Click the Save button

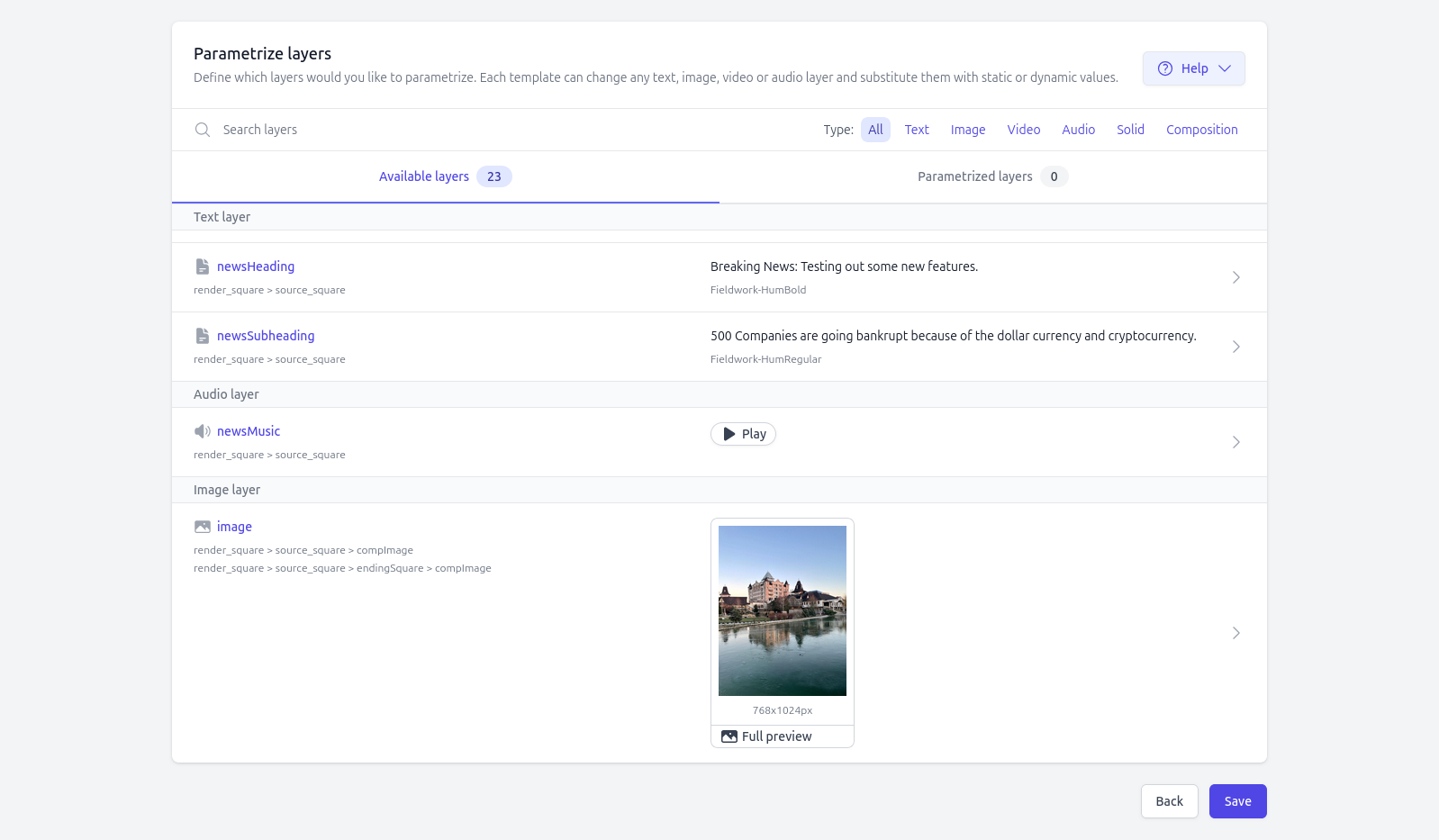(1237, 801)
